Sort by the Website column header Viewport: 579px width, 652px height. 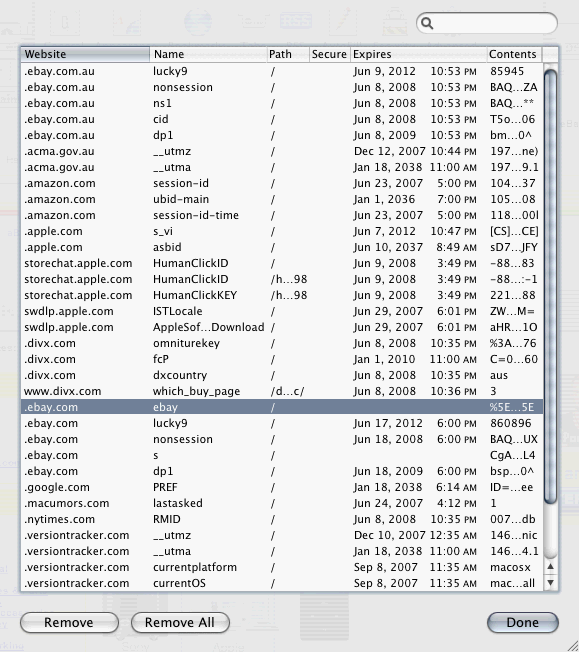tap(85, 54)
